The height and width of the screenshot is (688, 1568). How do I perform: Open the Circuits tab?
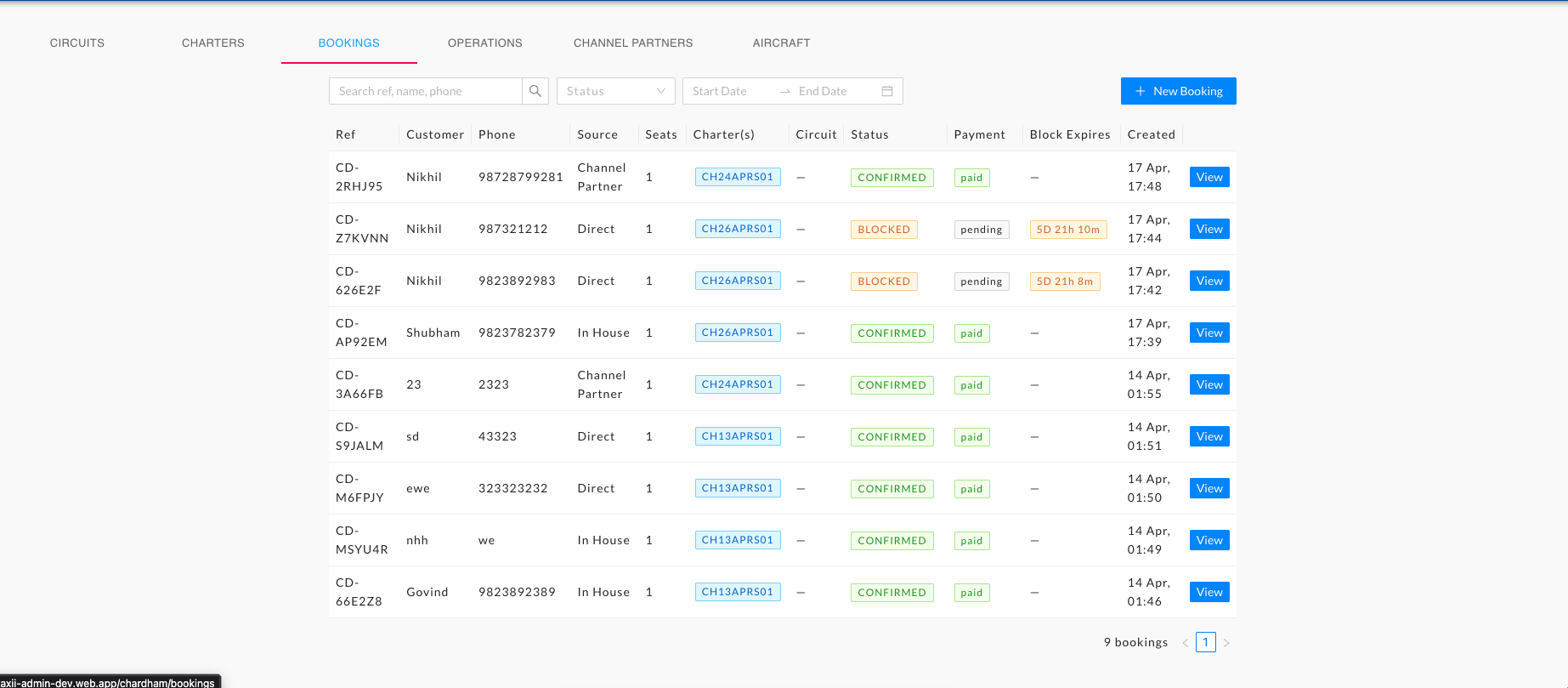click(77, 43)
